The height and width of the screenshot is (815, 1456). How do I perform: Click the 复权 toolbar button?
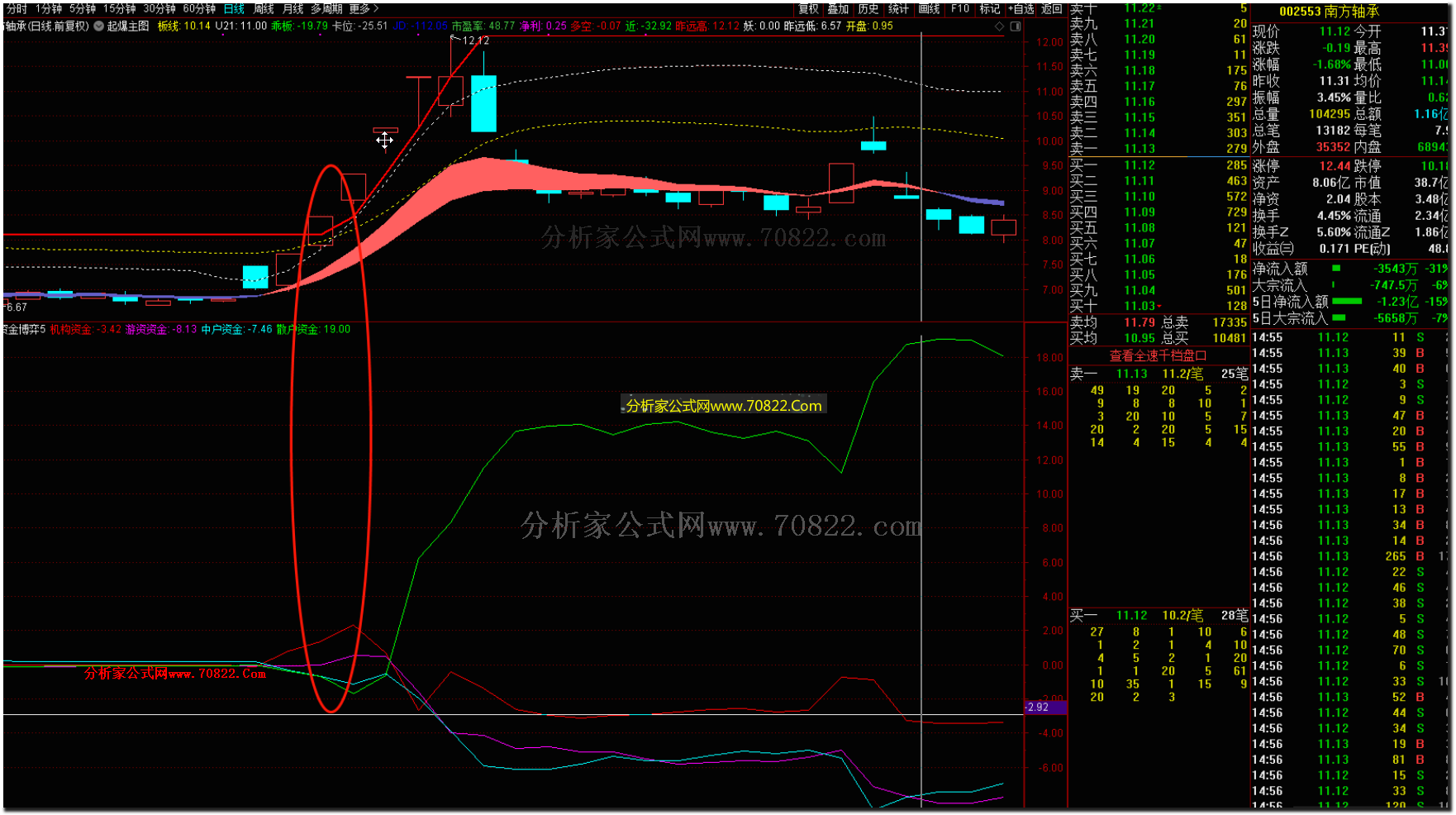(808, 9)
